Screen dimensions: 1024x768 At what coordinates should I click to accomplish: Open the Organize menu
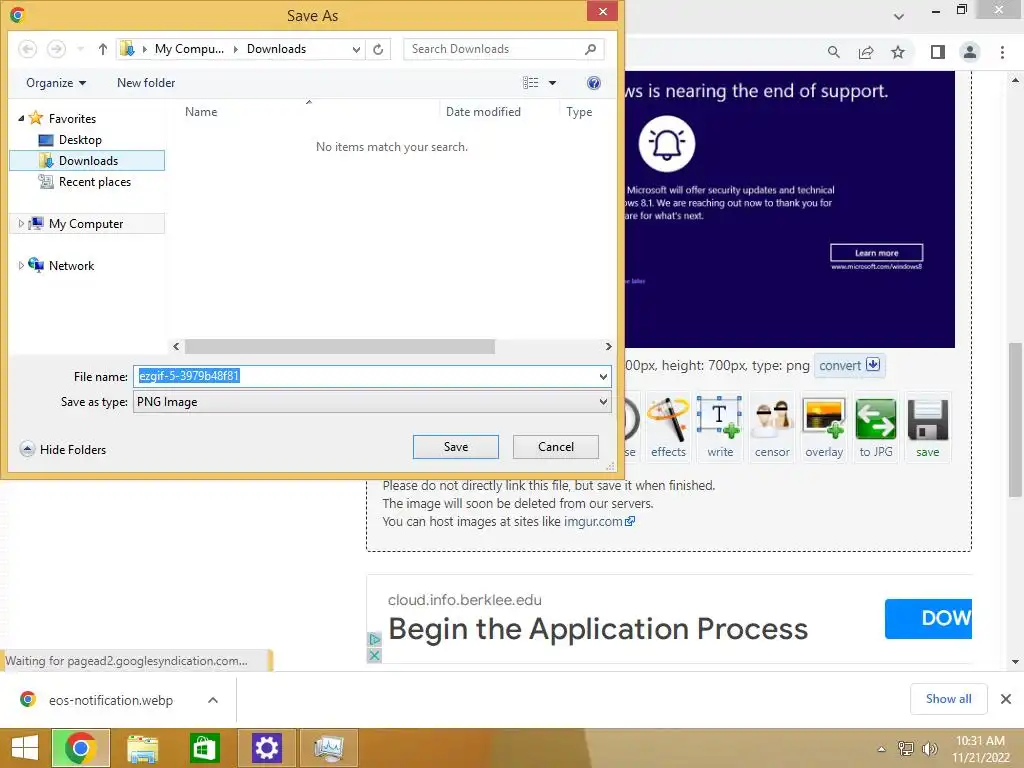56,83
